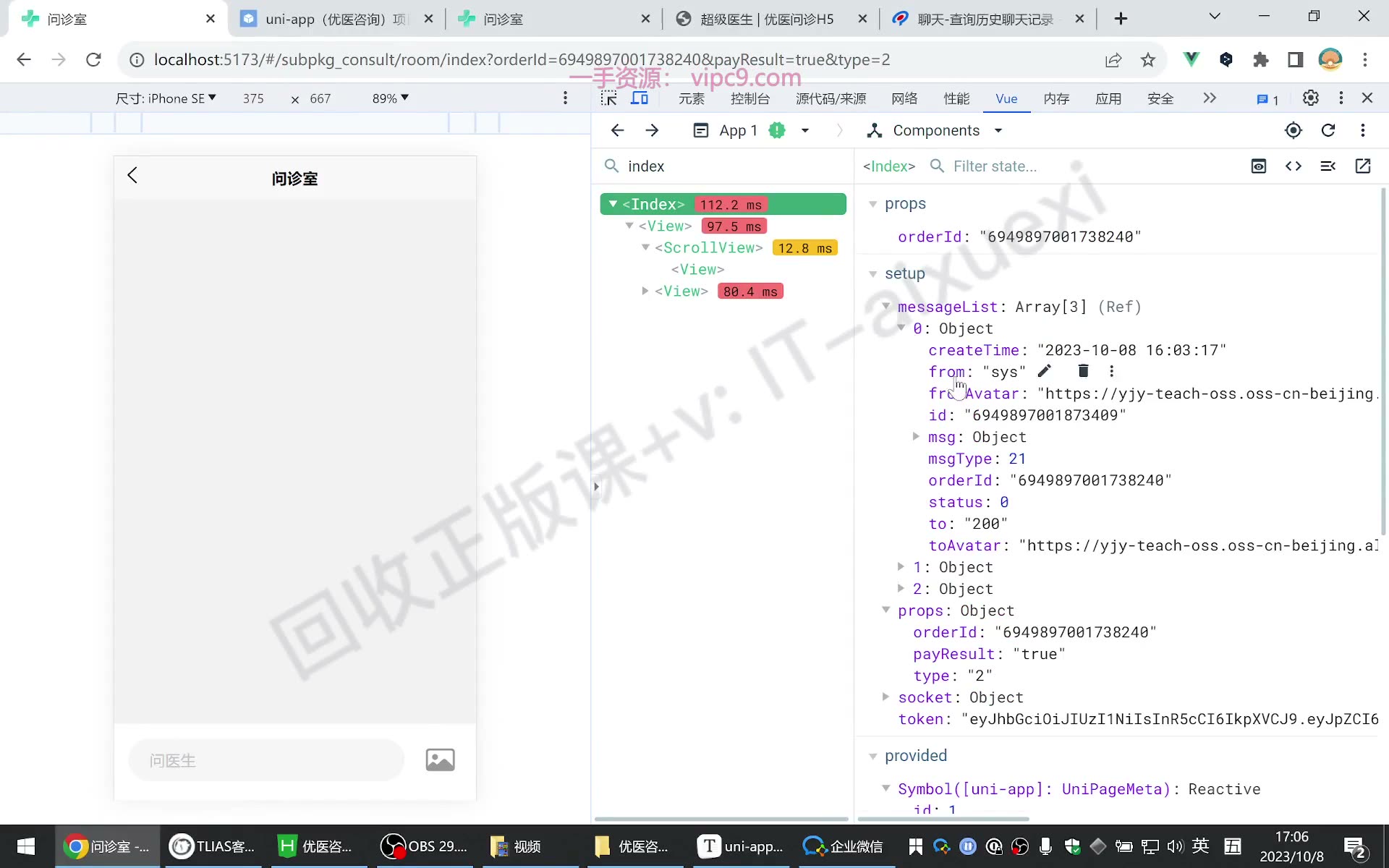
Task: Switch to the 网络 DevTools tab
Action: pyautogui.click(x=904, y=98)
